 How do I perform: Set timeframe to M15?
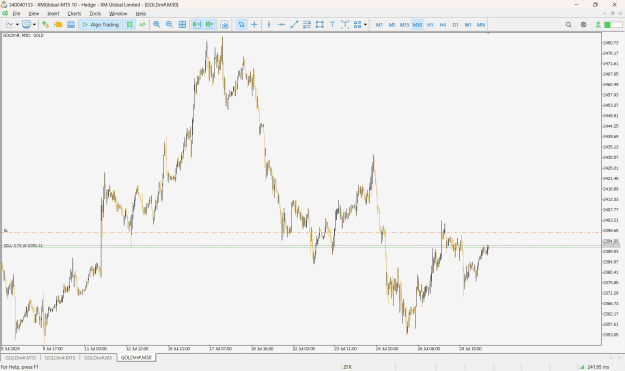coord(405,25)
